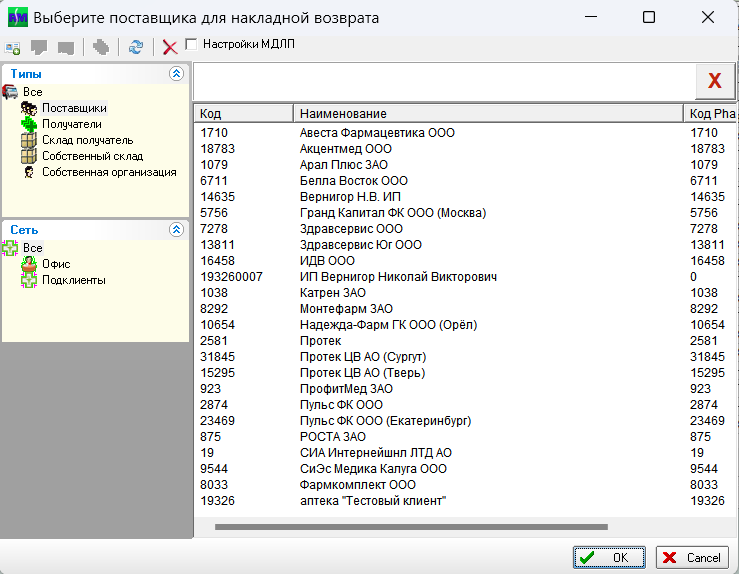This screenshot has height=574, width=739.
Task: Click code cell 193260007
Action: coord(231,277)
